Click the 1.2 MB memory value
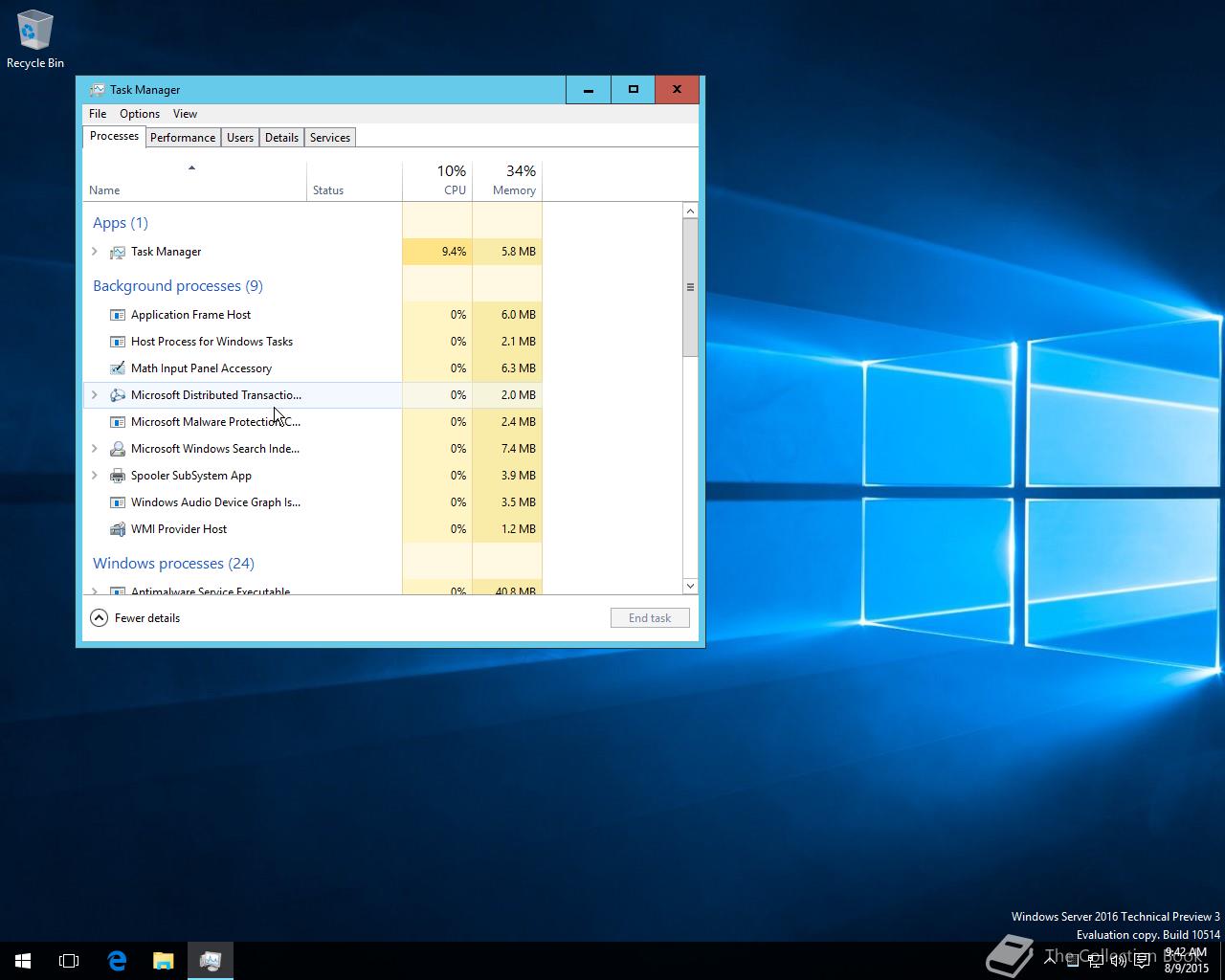This screenshot has height=980, width=1225. [518, 529]
